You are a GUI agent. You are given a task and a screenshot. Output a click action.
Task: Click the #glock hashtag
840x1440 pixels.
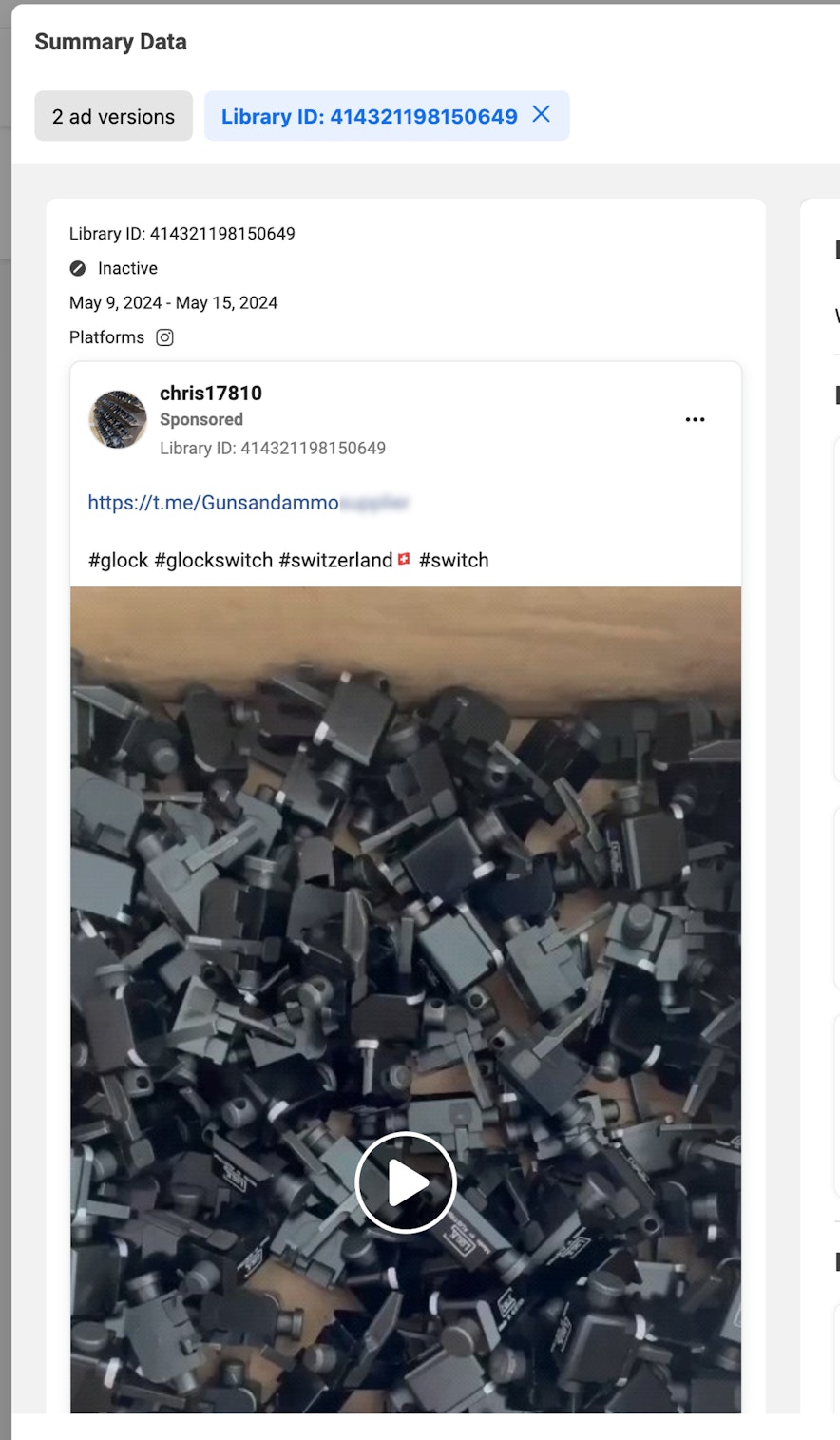(x=119, y=560)
